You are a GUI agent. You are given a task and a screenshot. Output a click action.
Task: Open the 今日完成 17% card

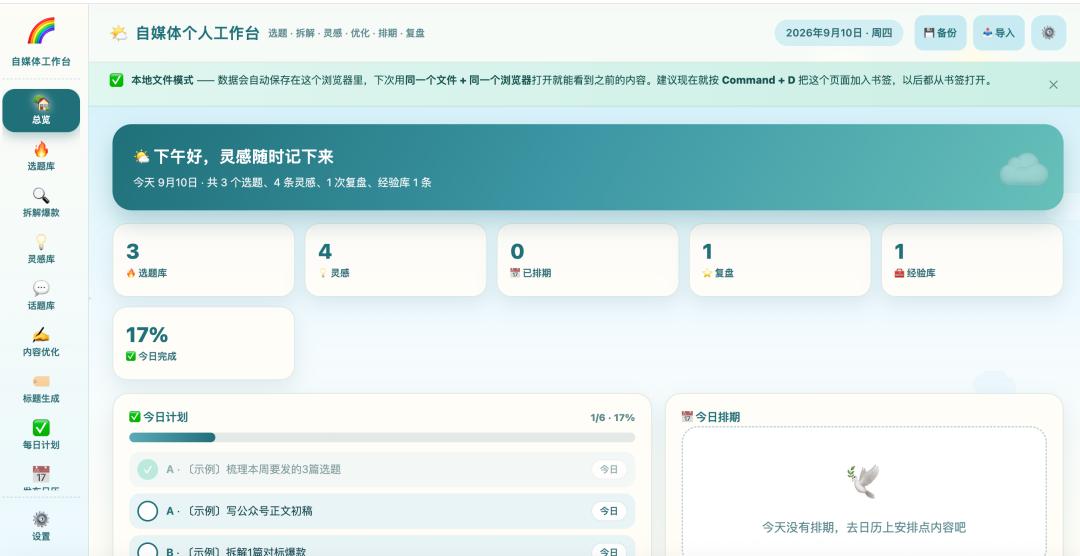click(203, 343)
